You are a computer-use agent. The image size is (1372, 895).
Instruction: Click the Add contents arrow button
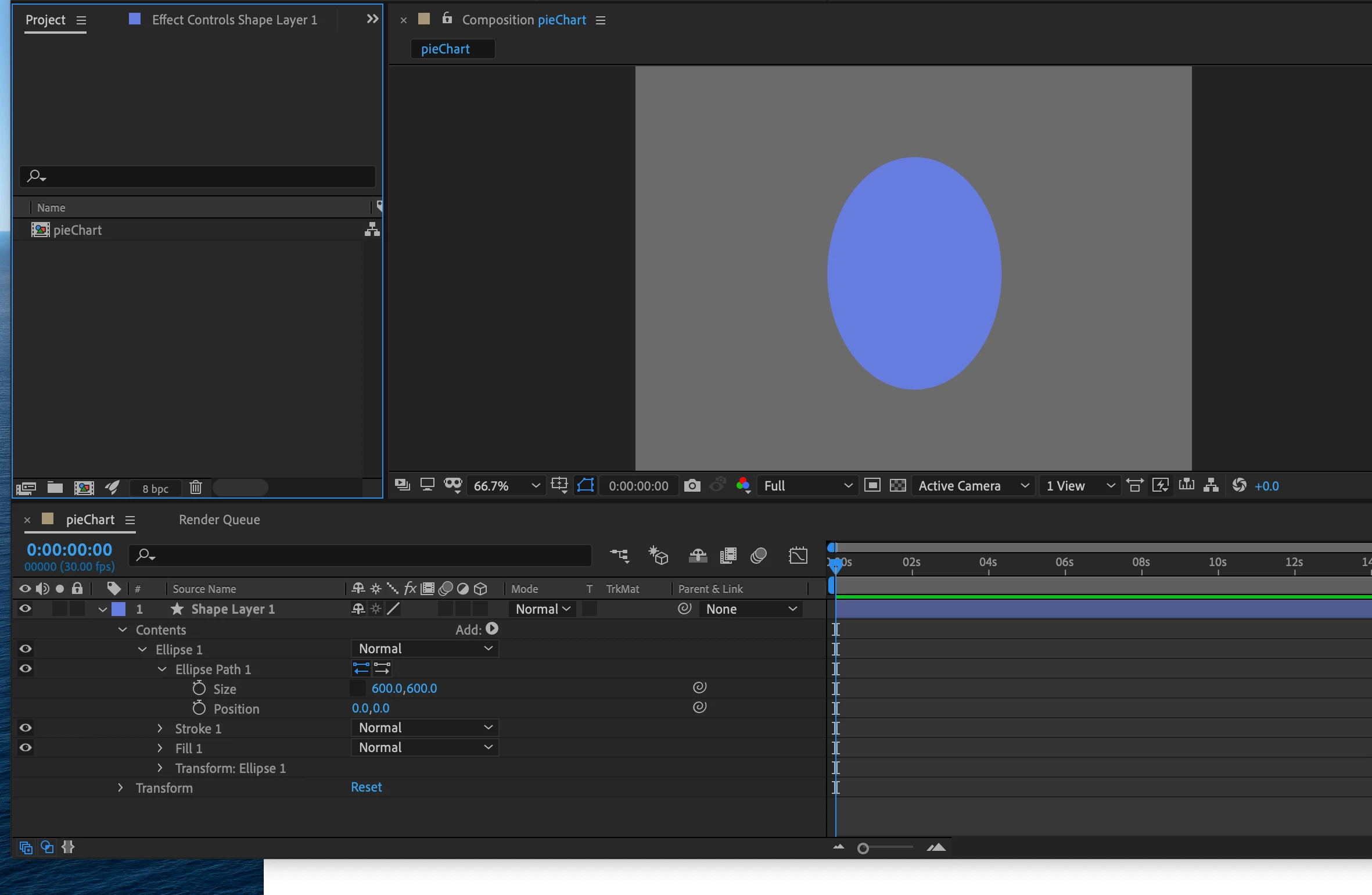tap(492, 629)
